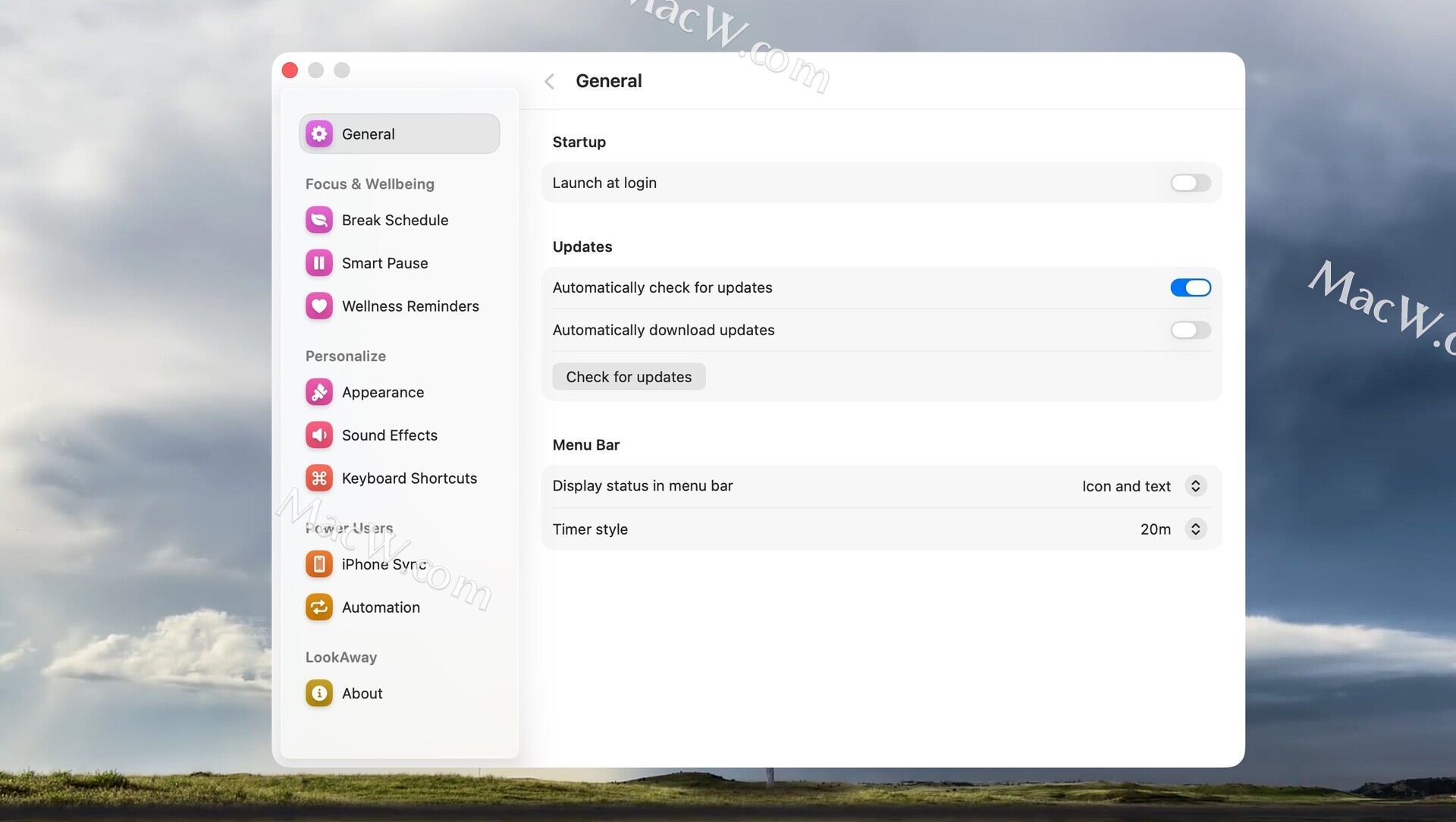Go back using the header chevron
This screenshot has height=822, width=1456.
[x=550, y=81]
